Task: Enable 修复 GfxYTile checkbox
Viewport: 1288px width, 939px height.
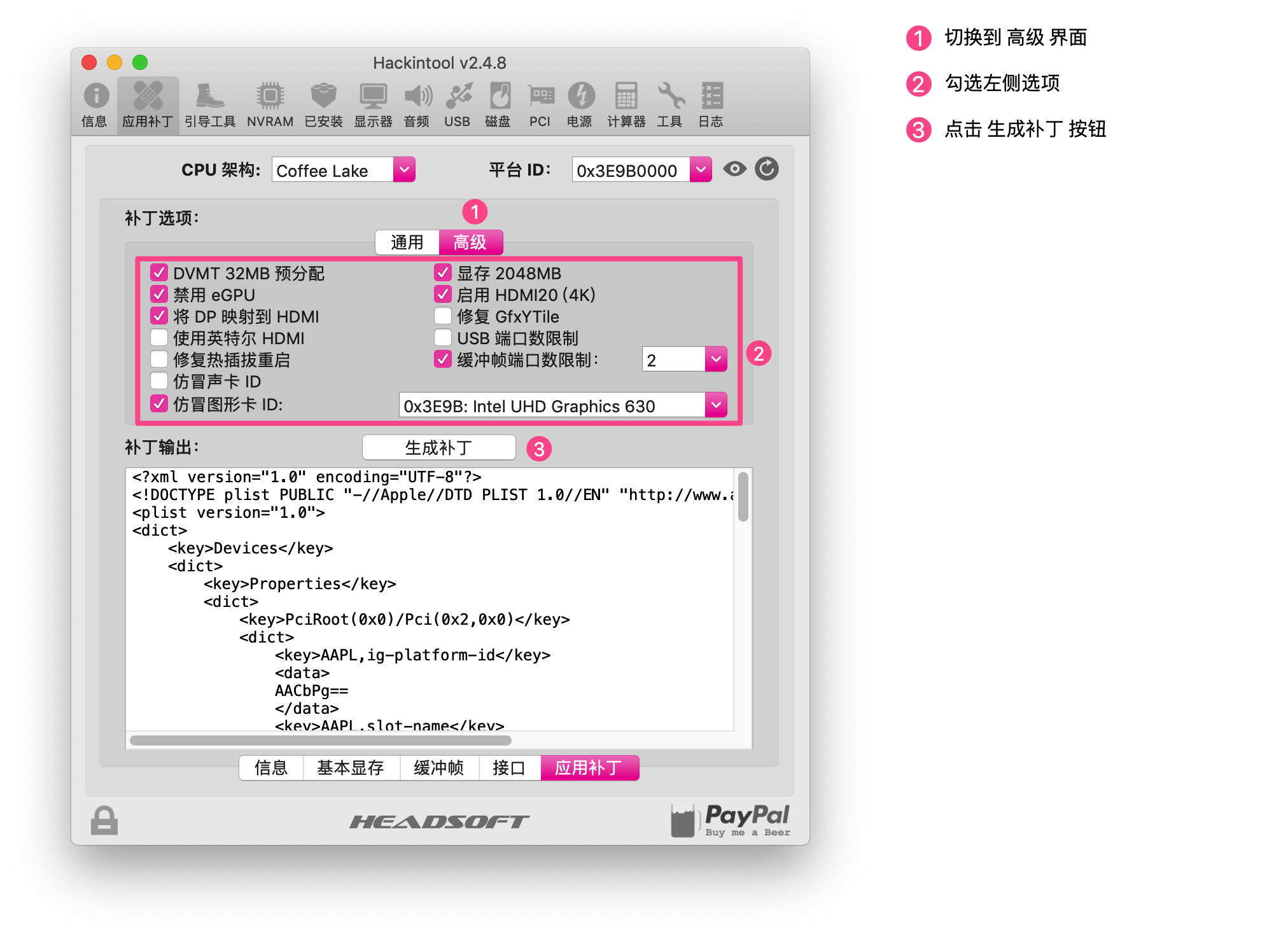Action: (x=443, y=316)
